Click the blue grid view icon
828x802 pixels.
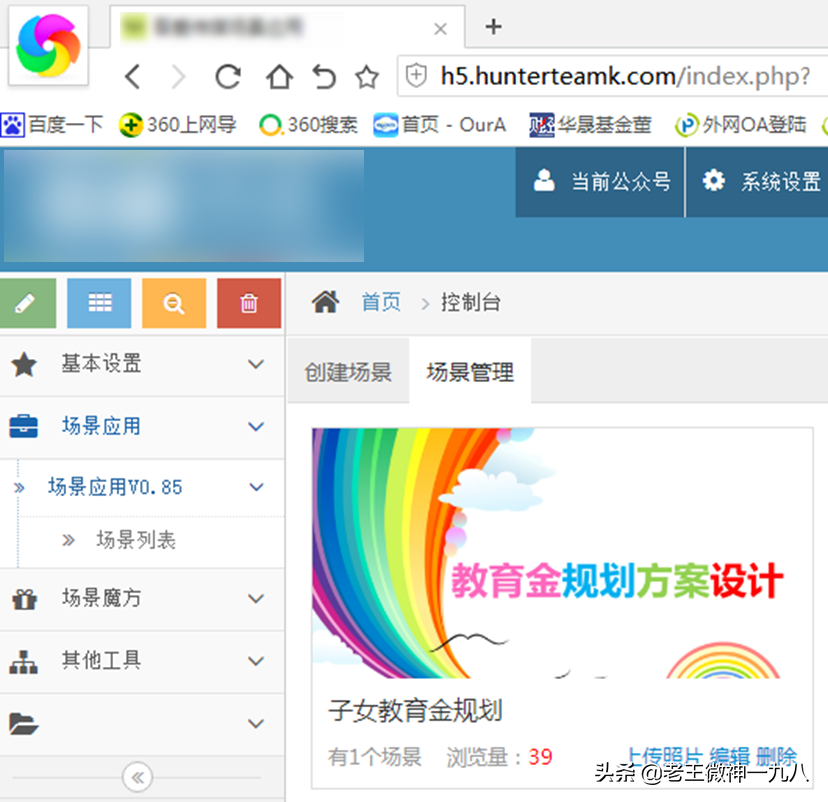coord(98,303)
